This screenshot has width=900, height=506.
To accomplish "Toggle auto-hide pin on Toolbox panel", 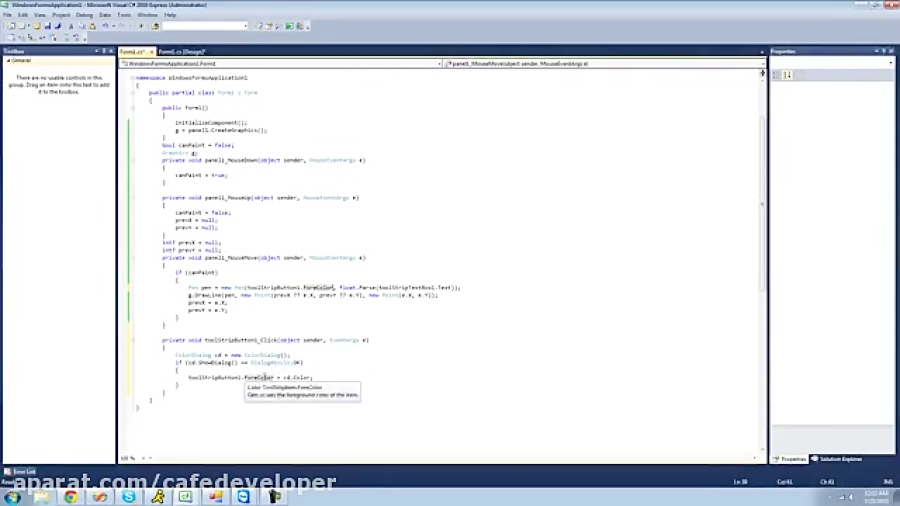I will (x=104, y=51).
